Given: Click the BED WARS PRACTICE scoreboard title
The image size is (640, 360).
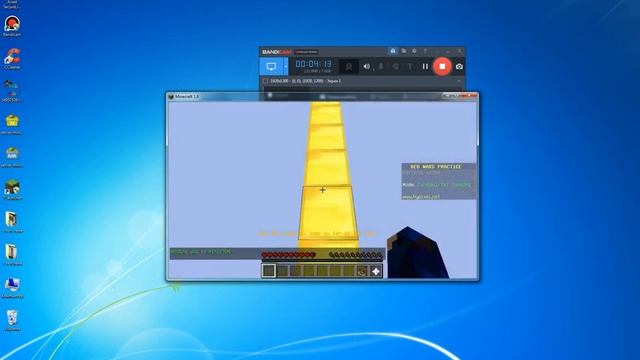Looking at the screenshot, I should pos(436,167).
